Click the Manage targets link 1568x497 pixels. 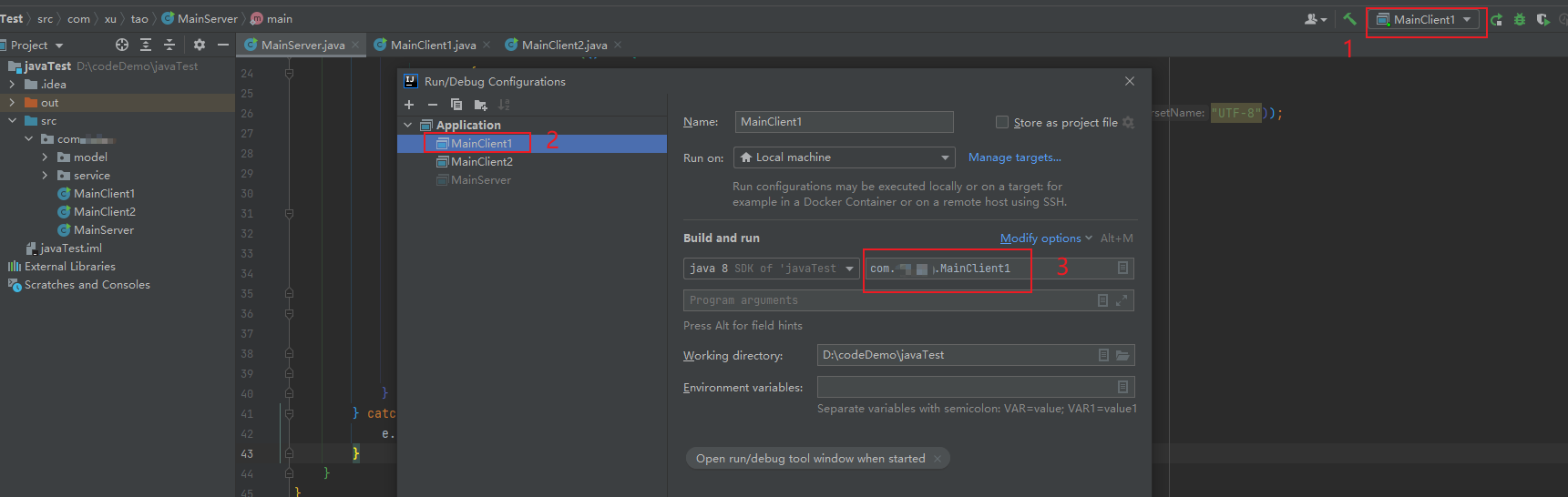click(x=1014, y=157)
